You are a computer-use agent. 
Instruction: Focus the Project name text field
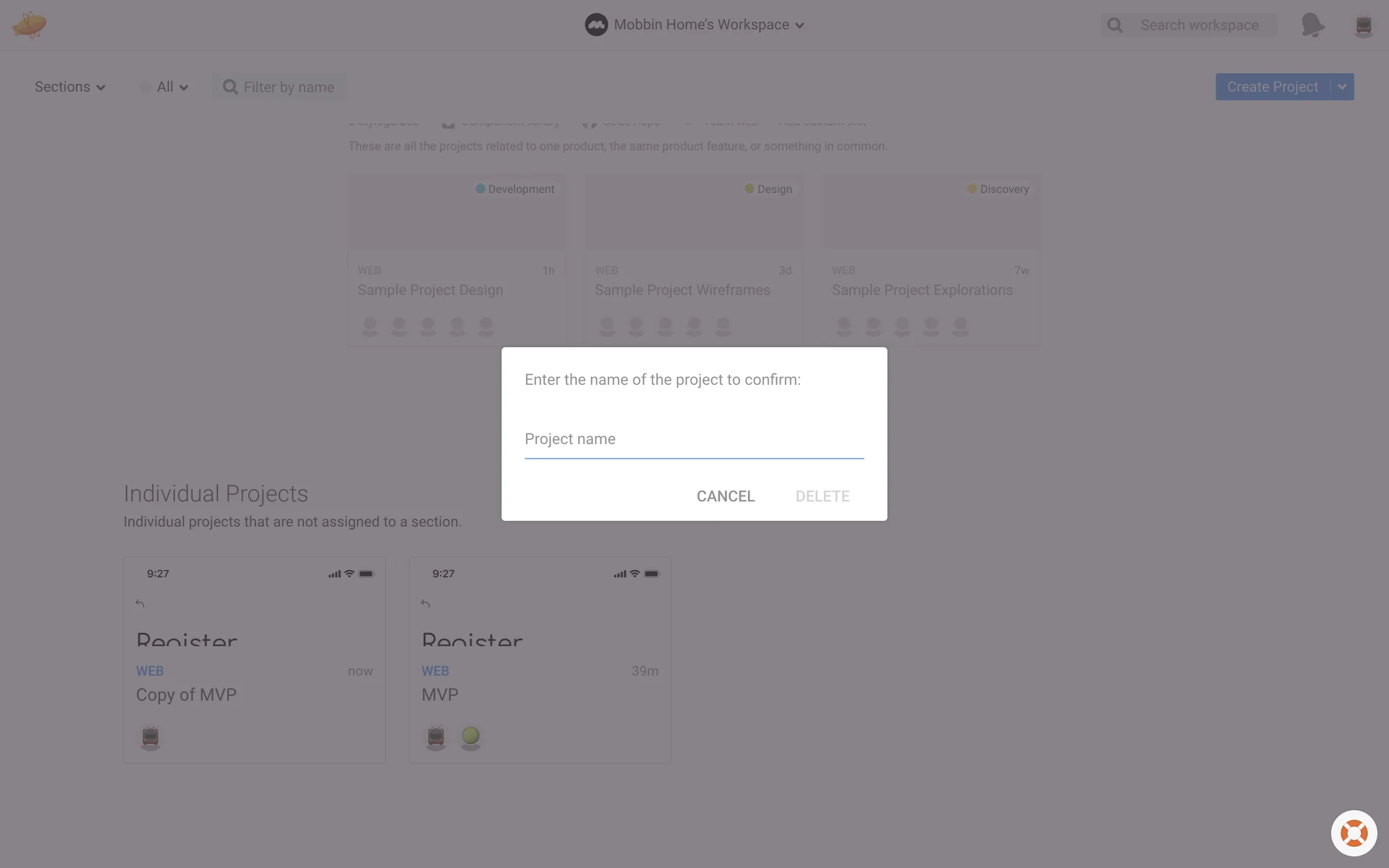(694, 439)
